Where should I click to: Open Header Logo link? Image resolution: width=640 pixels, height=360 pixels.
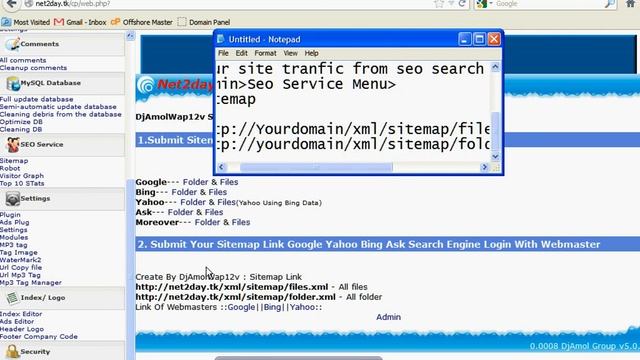22,329
